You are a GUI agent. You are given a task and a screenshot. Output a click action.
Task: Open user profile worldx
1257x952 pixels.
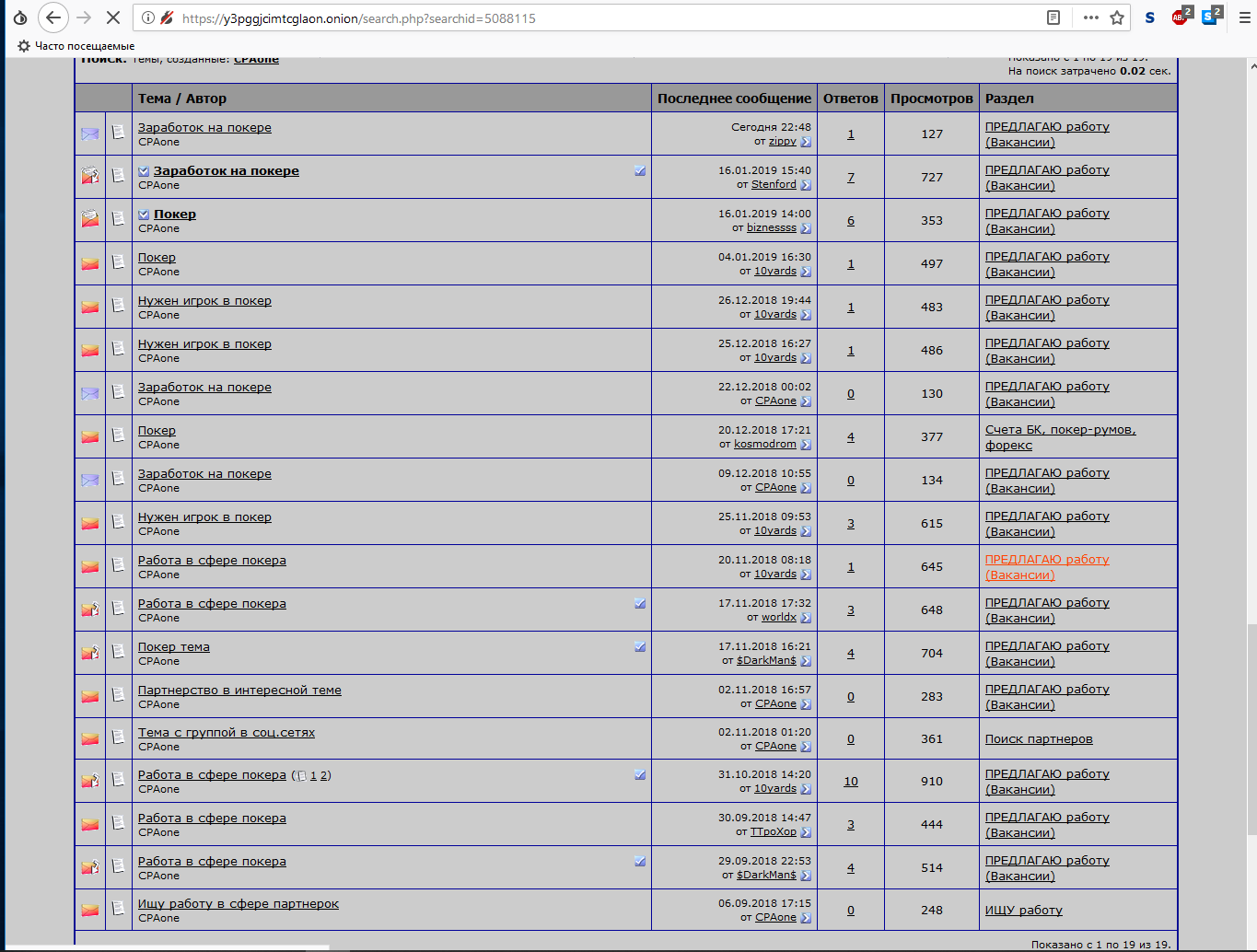click(779, 617)
